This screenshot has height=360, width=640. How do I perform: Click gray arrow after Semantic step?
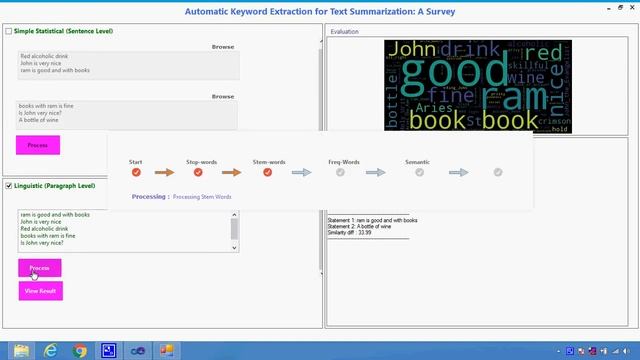click(459, 173)
